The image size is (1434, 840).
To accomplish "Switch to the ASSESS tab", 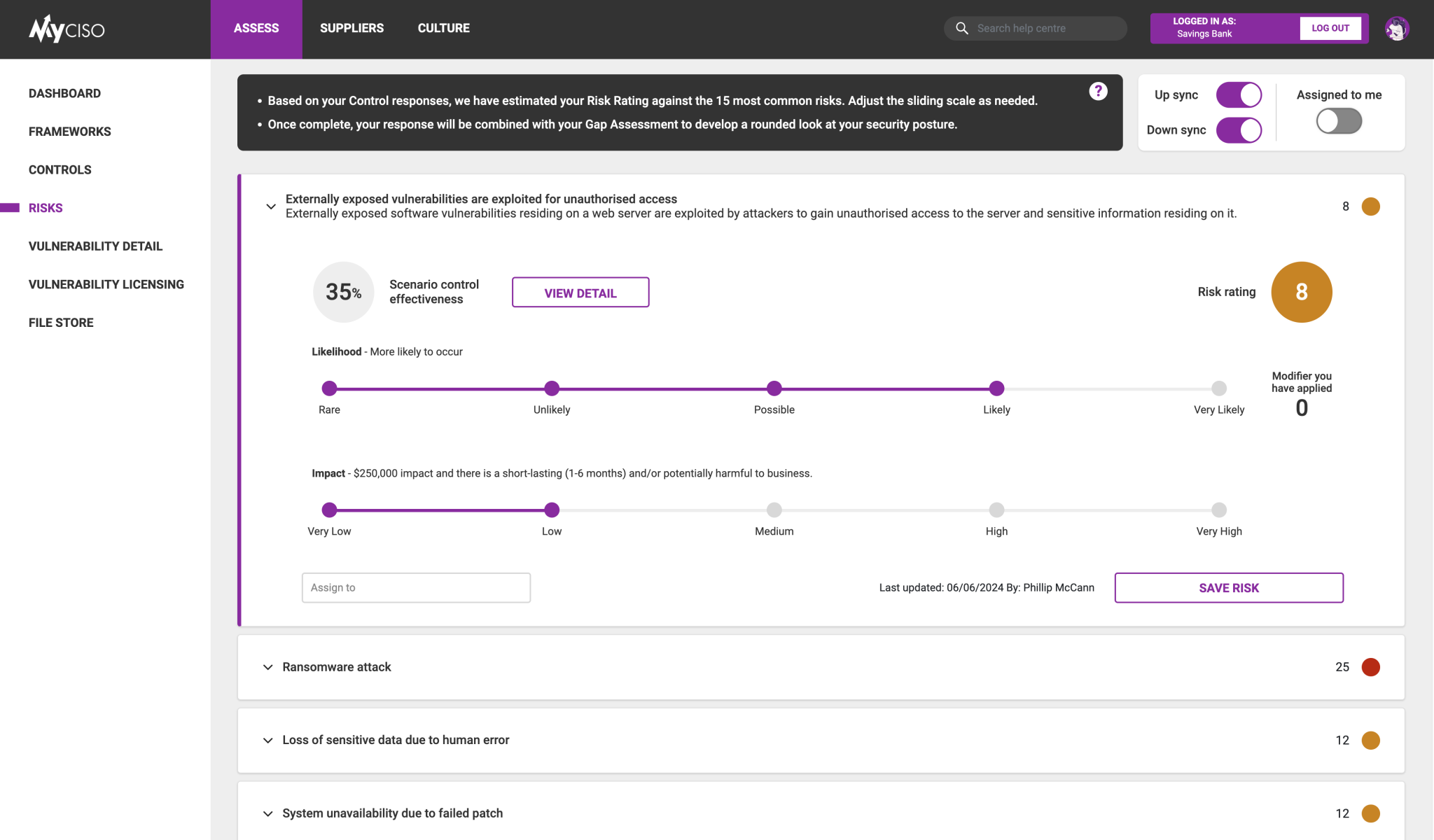I will (256, 29).
